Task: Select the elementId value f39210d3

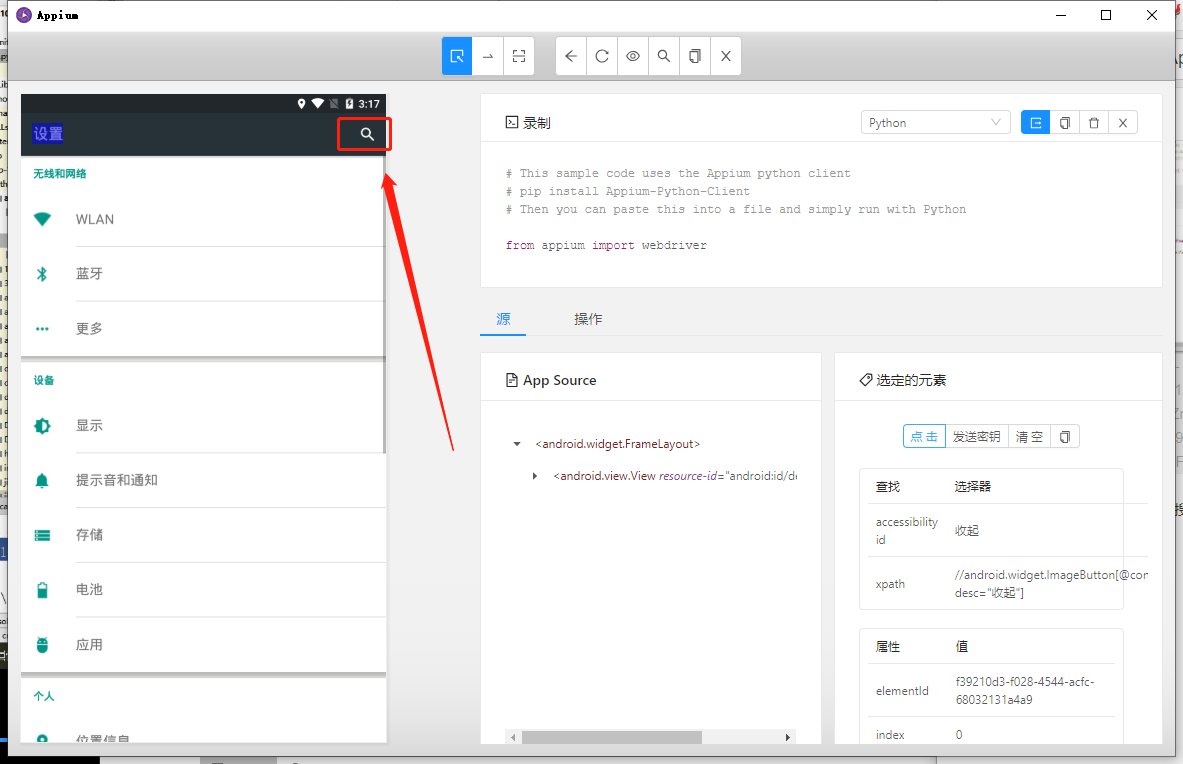Action: pos(1025,691)
